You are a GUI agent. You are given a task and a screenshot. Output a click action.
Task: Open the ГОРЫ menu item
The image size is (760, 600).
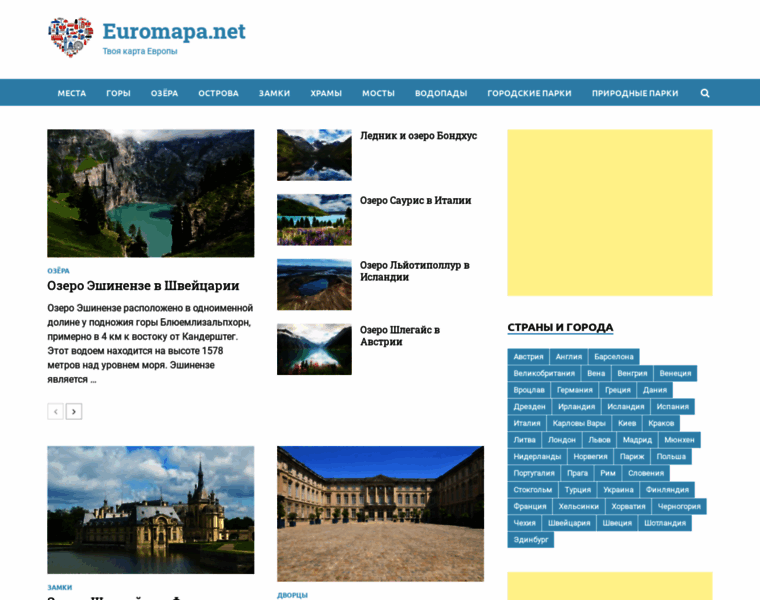click(x=118, y=93)
